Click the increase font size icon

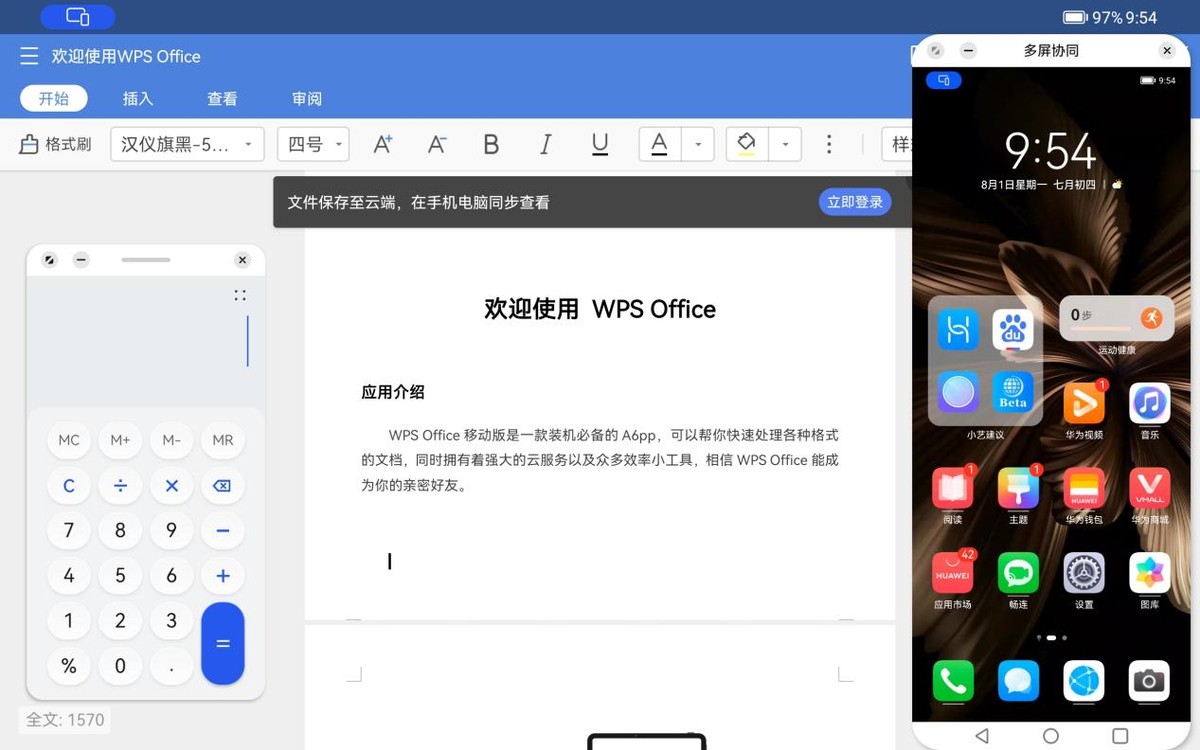(382, 143)
